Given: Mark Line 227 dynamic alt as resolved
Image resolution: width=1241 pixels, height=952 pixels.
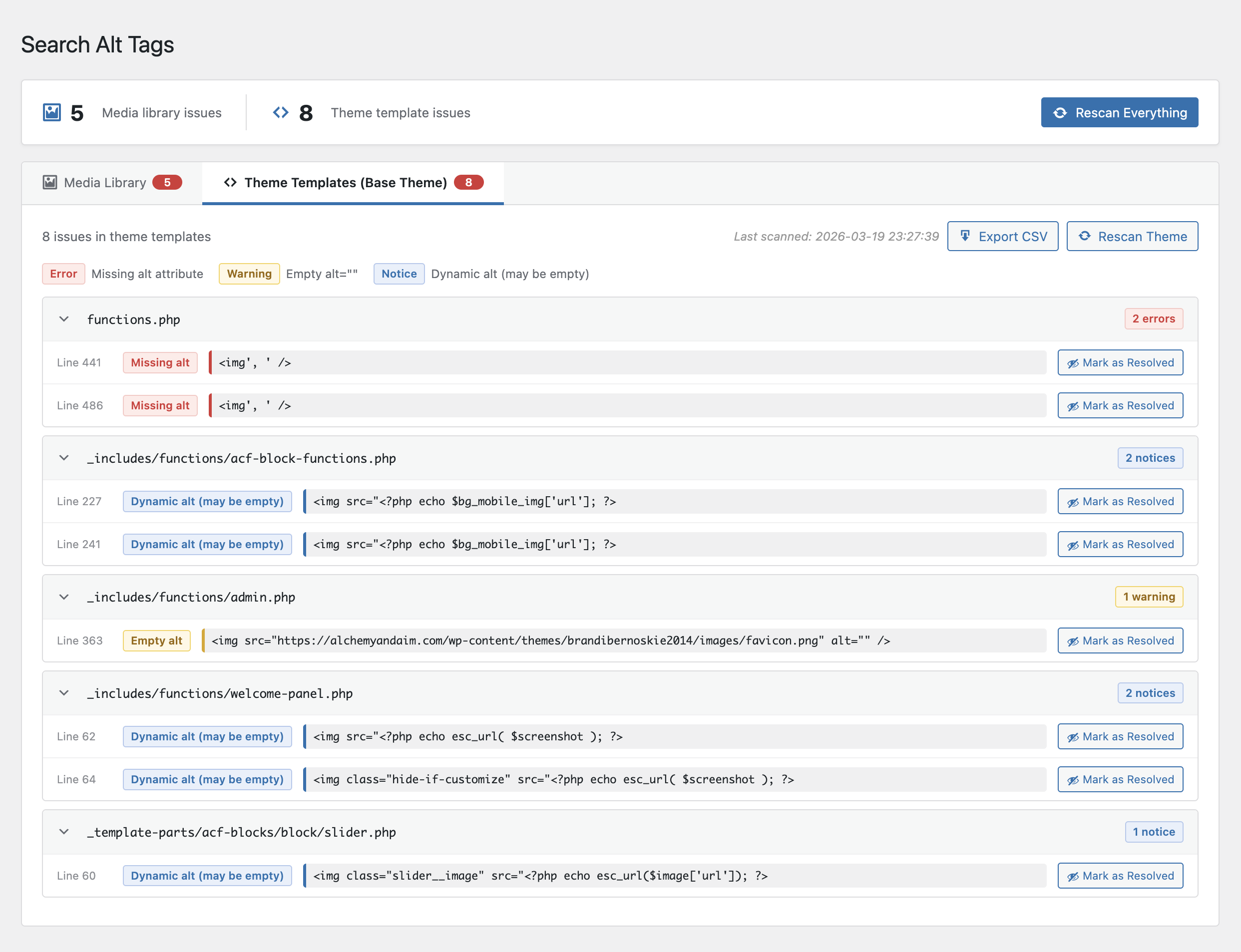Looking at the screenshot, I should [1120, 502].
